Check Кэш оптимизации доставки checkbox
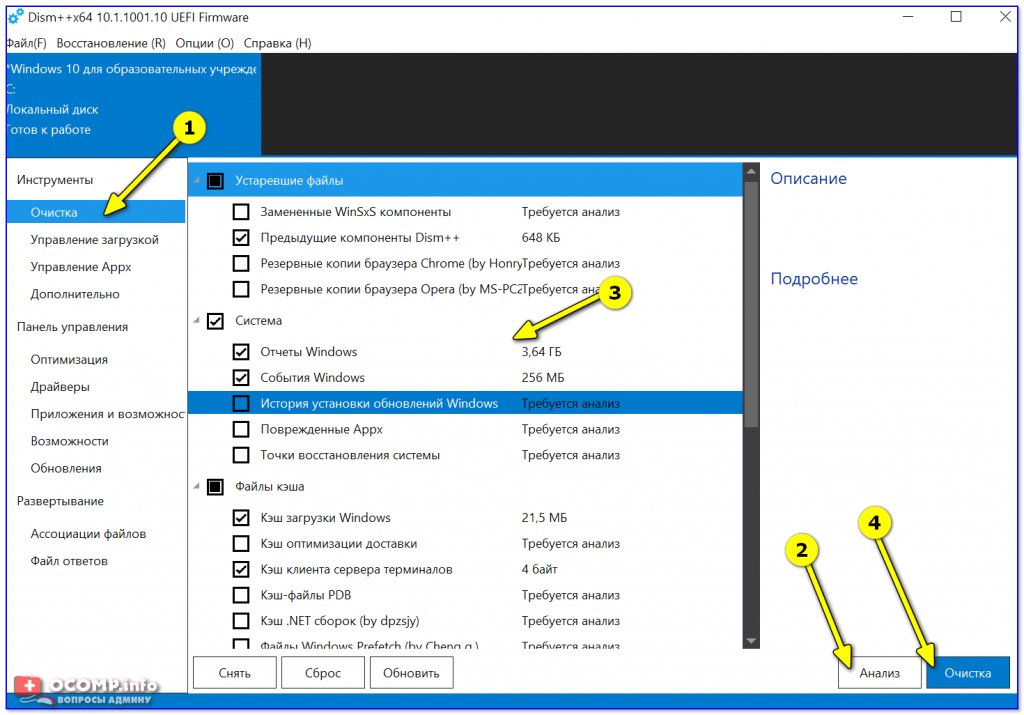The width and height of the screenshot is (1024, 715). [x=241, y=543]
